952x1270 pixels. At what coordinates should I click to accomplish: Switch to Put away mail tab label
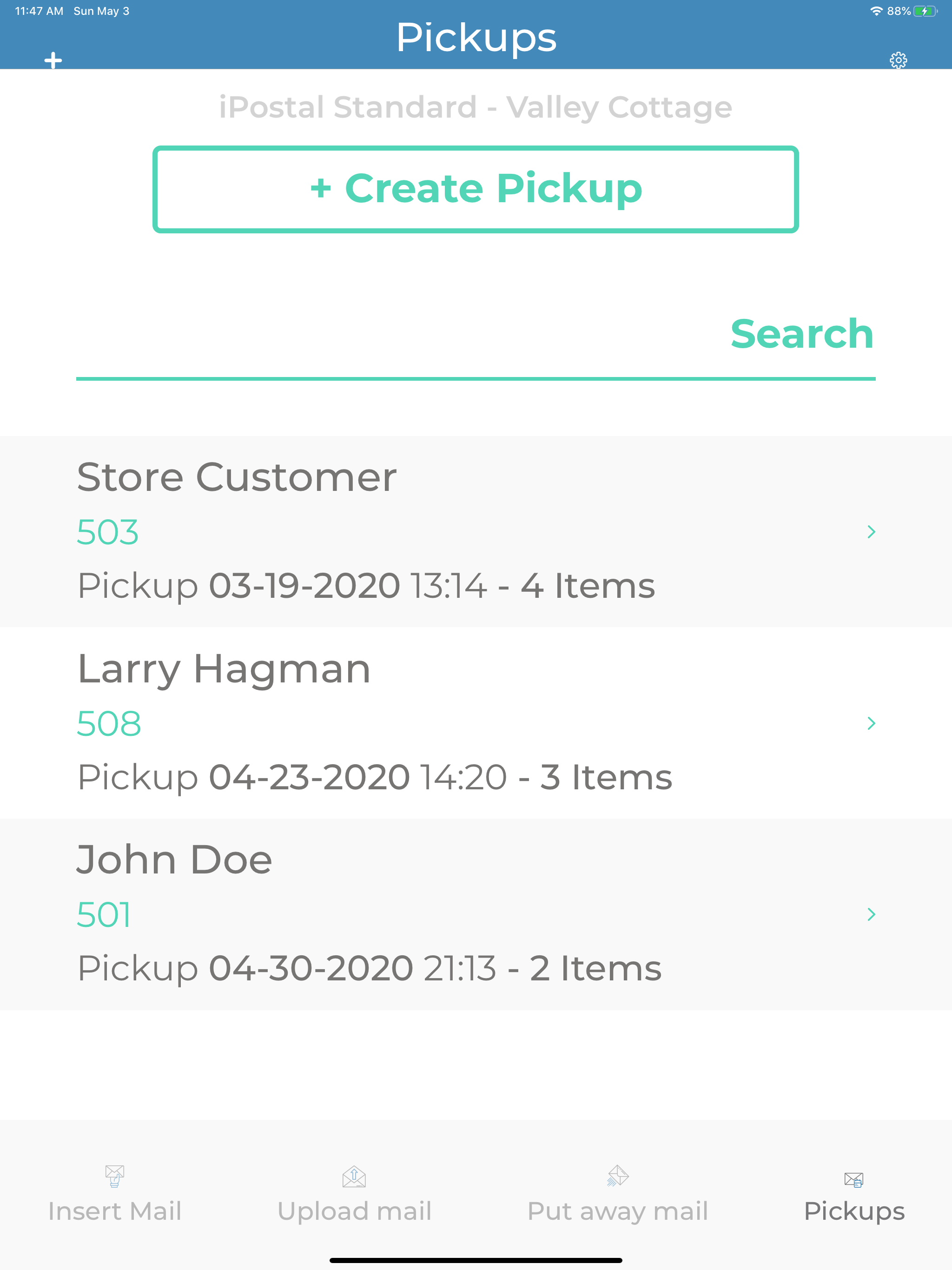tap(618, 1211)
